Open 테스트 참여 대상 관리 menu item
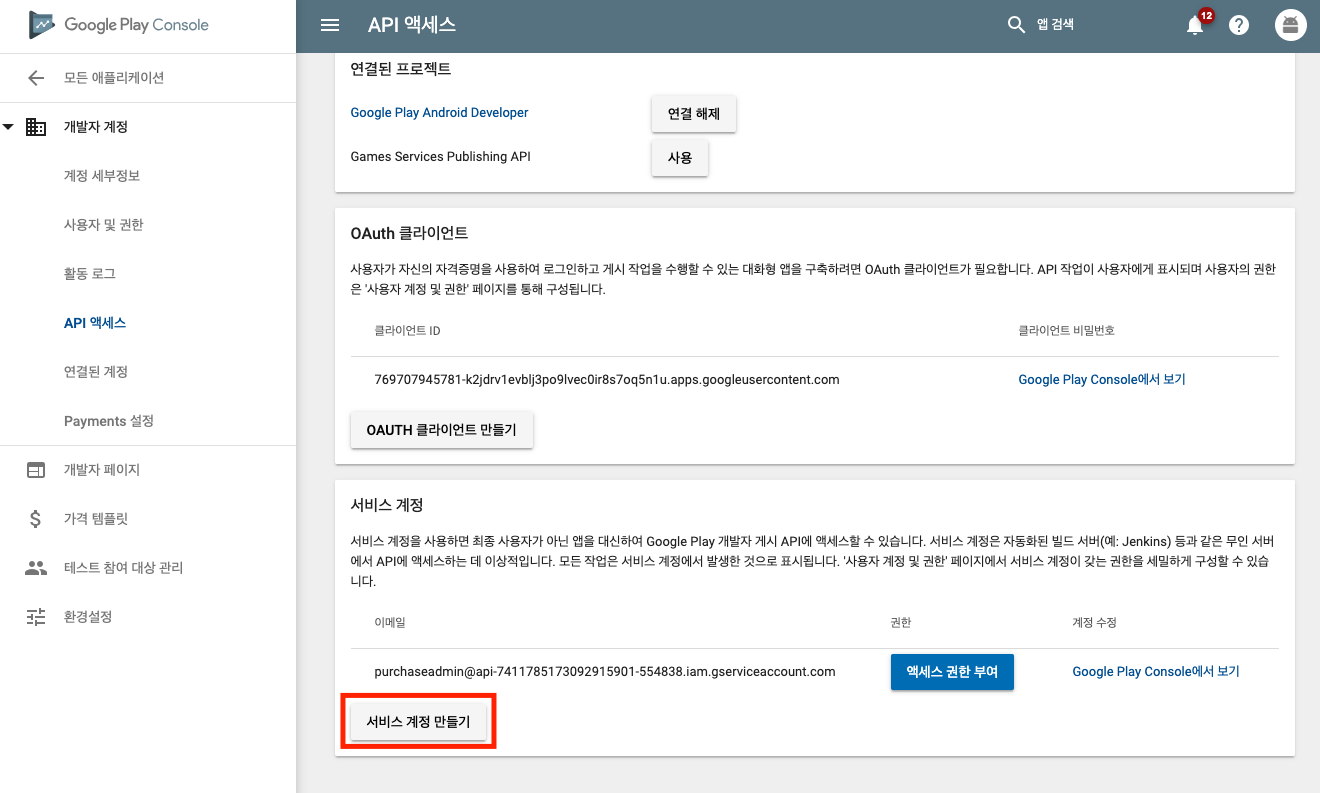Screen dimensions: 1320x793 tap(123, 568)
